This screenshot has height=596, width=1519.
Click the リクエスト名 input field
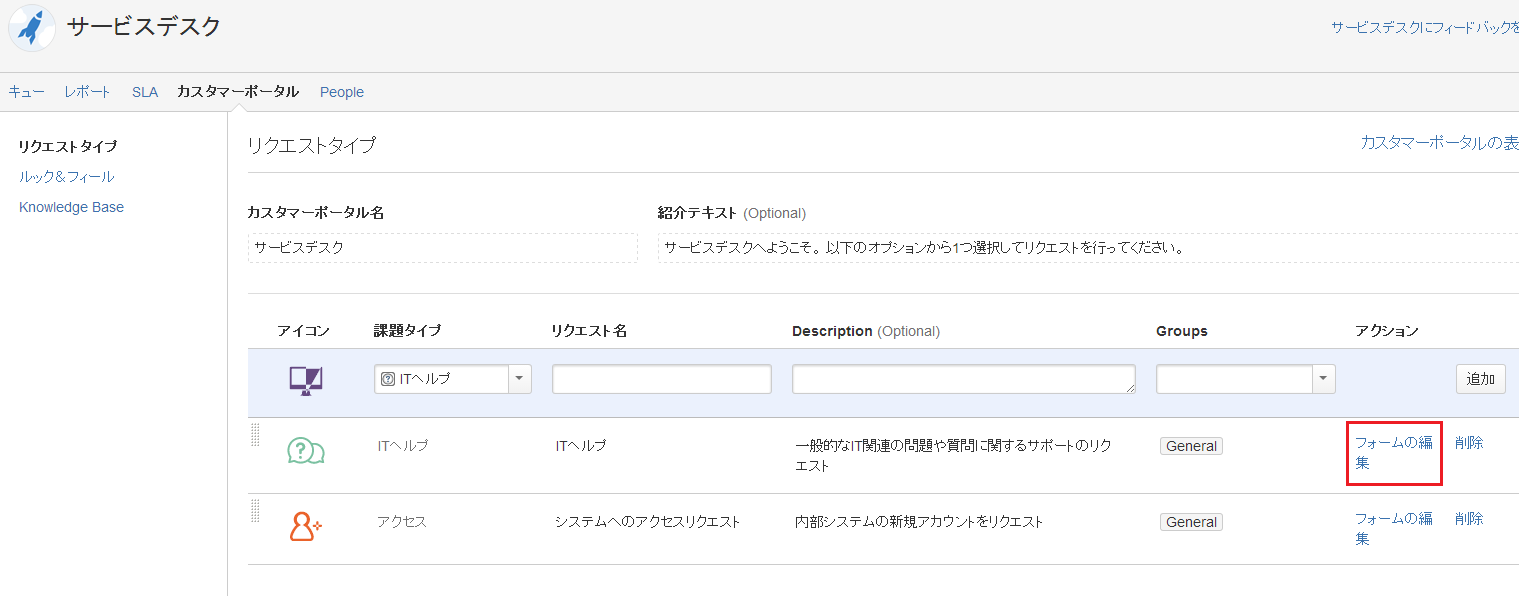pos(662,379)
